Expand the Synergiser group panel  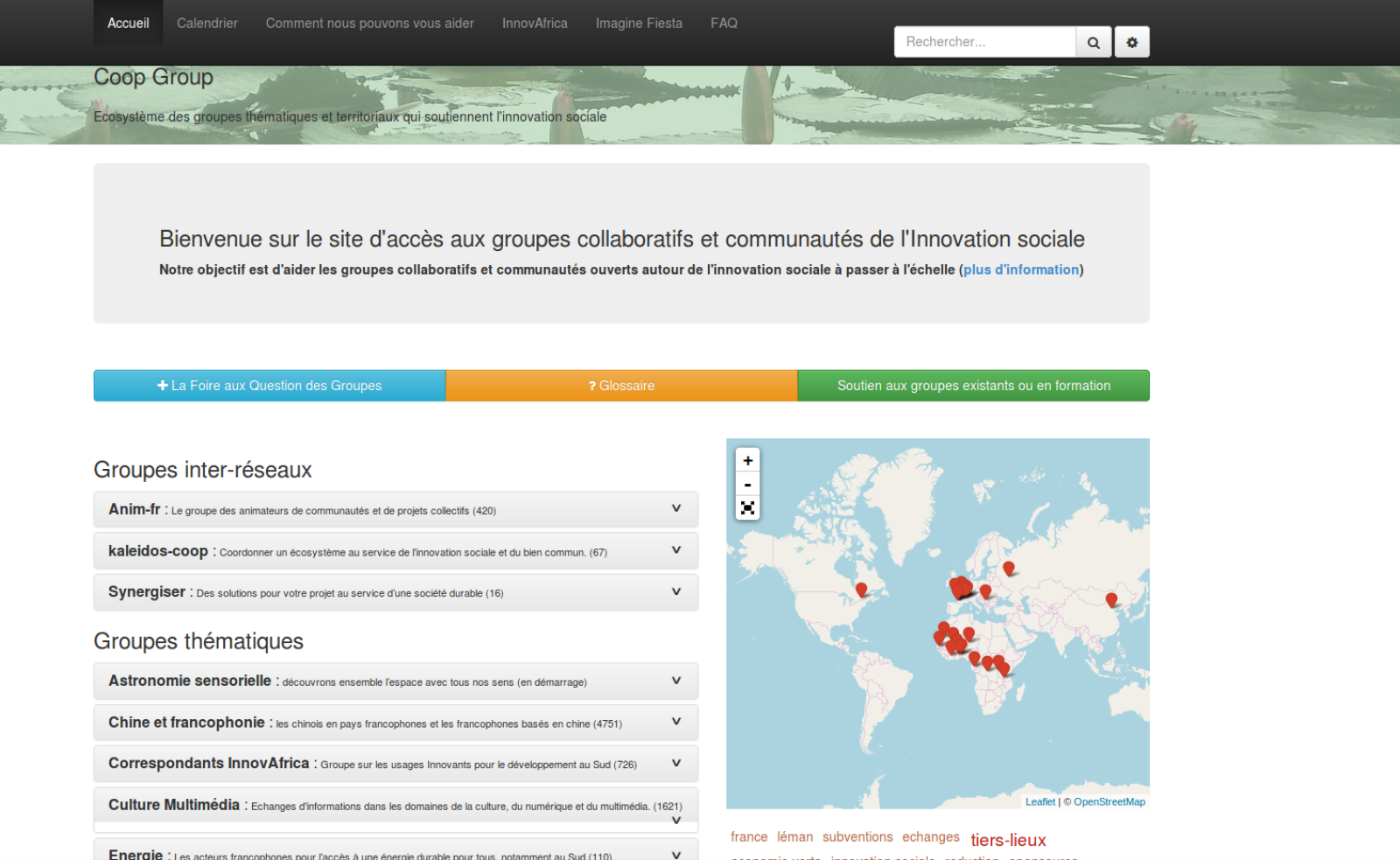click(675, 591)
